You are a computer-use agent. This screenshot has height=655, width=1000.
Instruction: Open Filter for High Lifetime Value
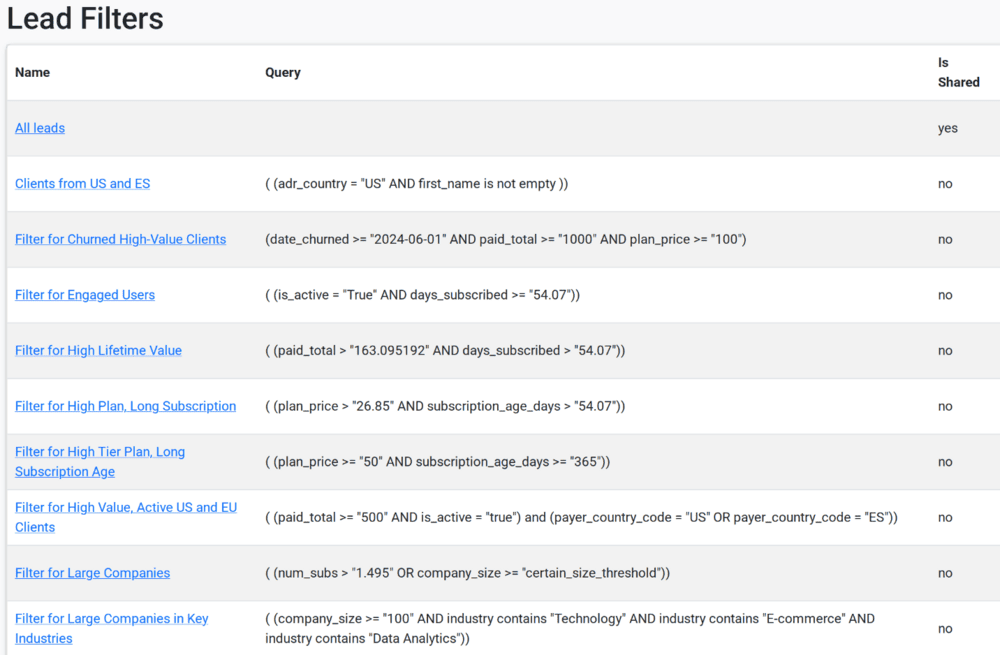[x=98, y=351]
